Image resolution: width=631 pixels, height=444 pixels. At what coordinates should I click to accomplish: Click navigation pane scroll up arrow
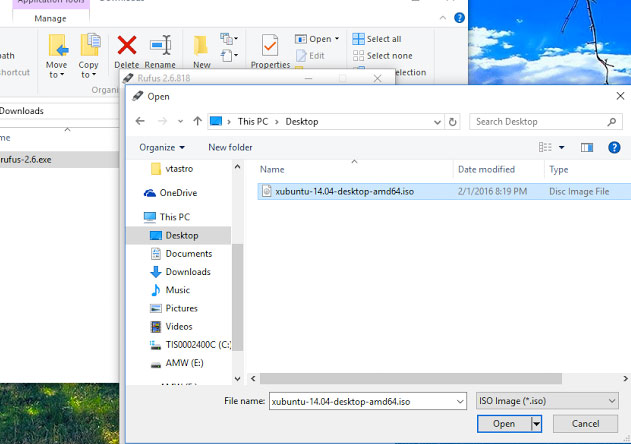click(x=237, y=167)
